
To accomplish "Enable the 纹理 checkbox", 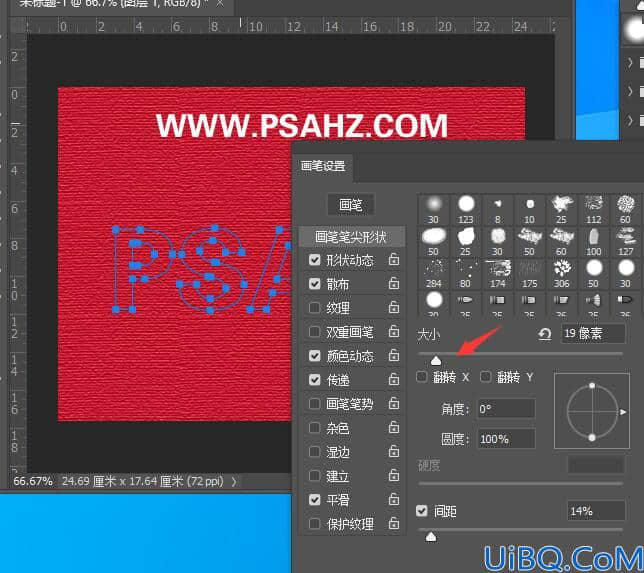I will coord(315,307).
